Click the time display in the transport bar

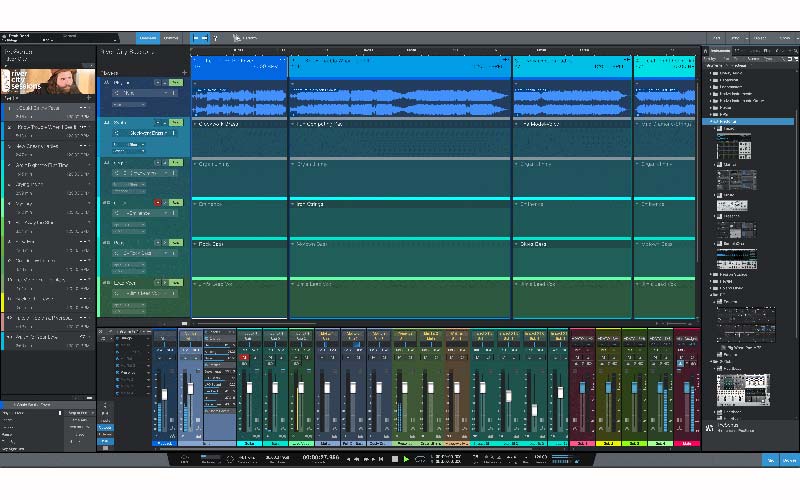[320, 458]
